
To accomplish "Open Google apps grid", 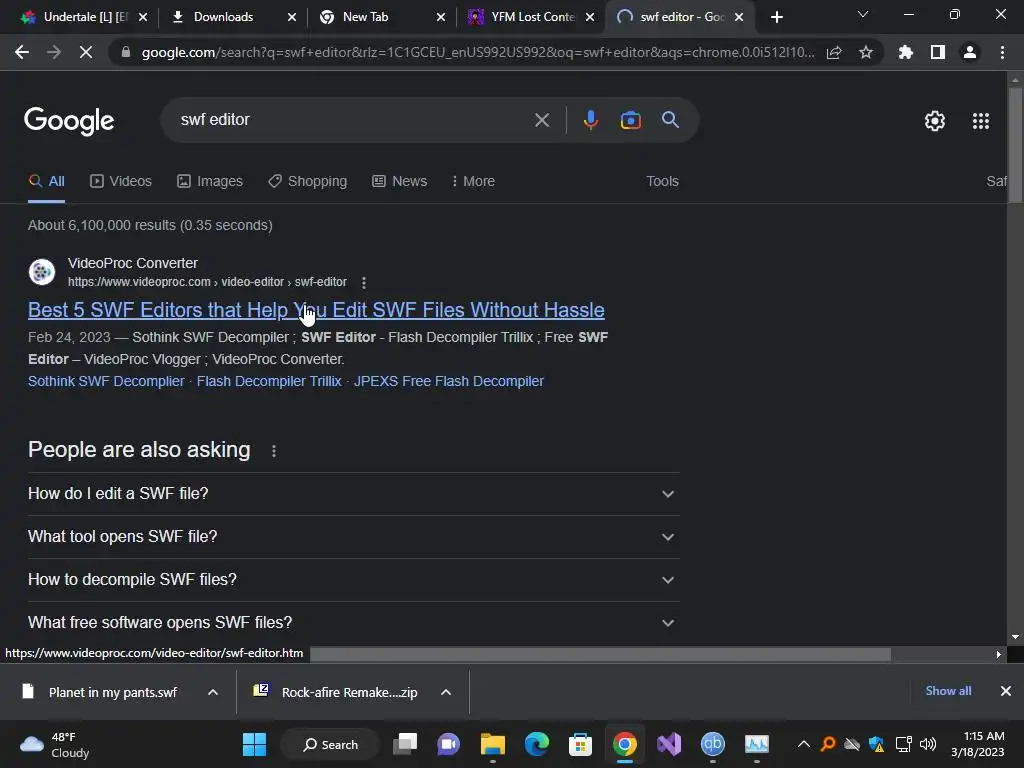I will [x=981, y=121].
